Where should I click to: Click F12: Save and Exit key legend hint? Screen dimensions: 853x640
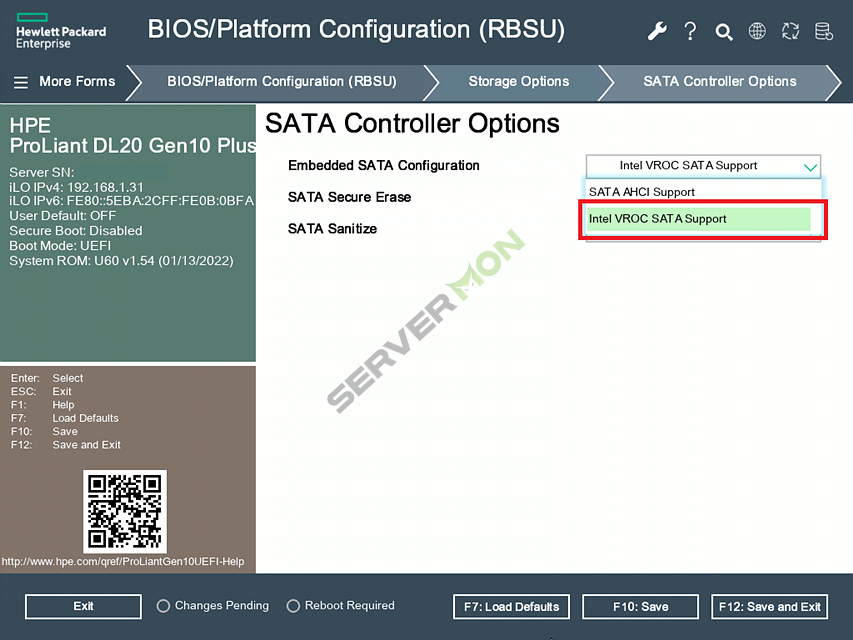[x=66, y=445]
